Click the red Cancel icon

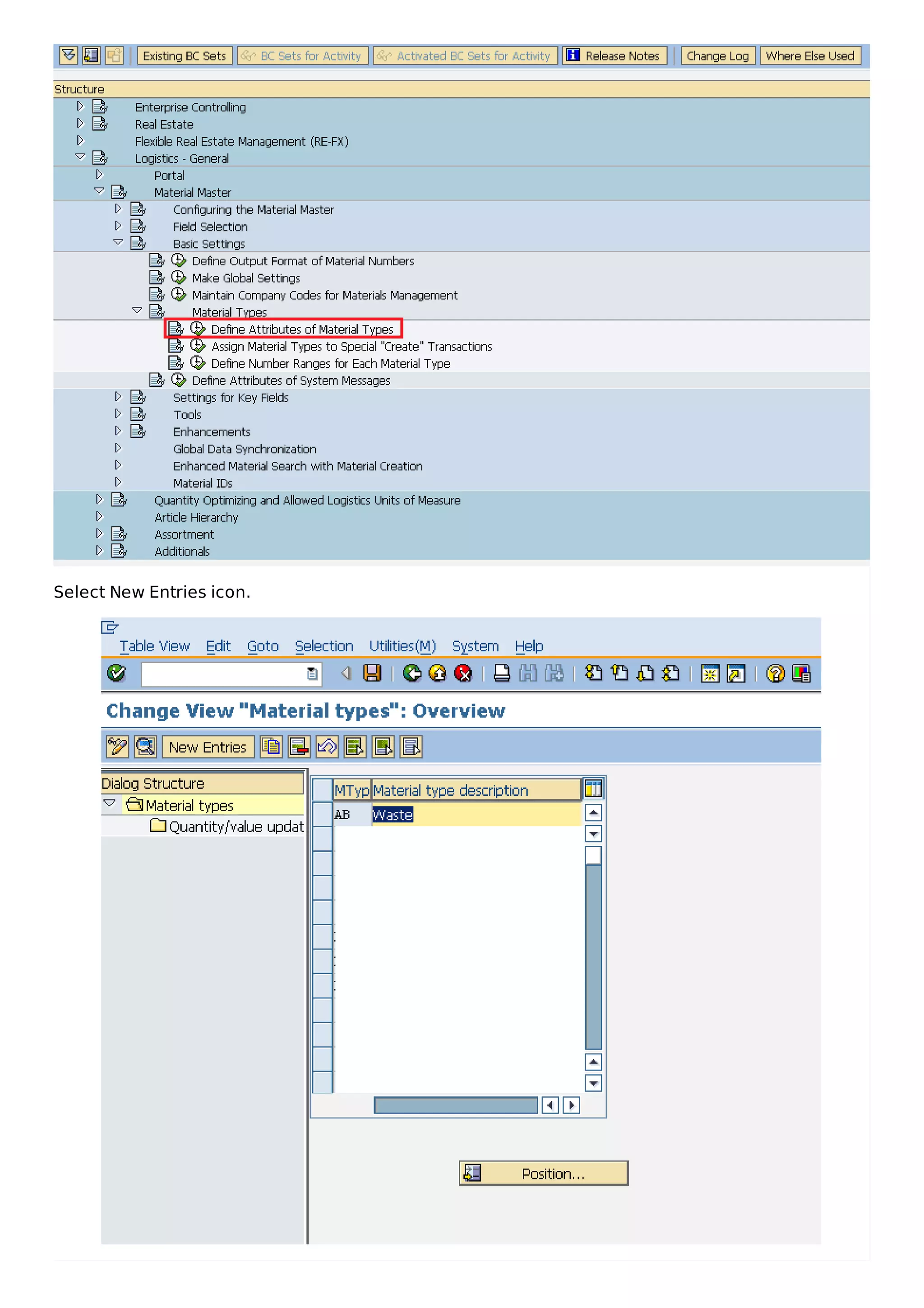click(x=463, y=673)
